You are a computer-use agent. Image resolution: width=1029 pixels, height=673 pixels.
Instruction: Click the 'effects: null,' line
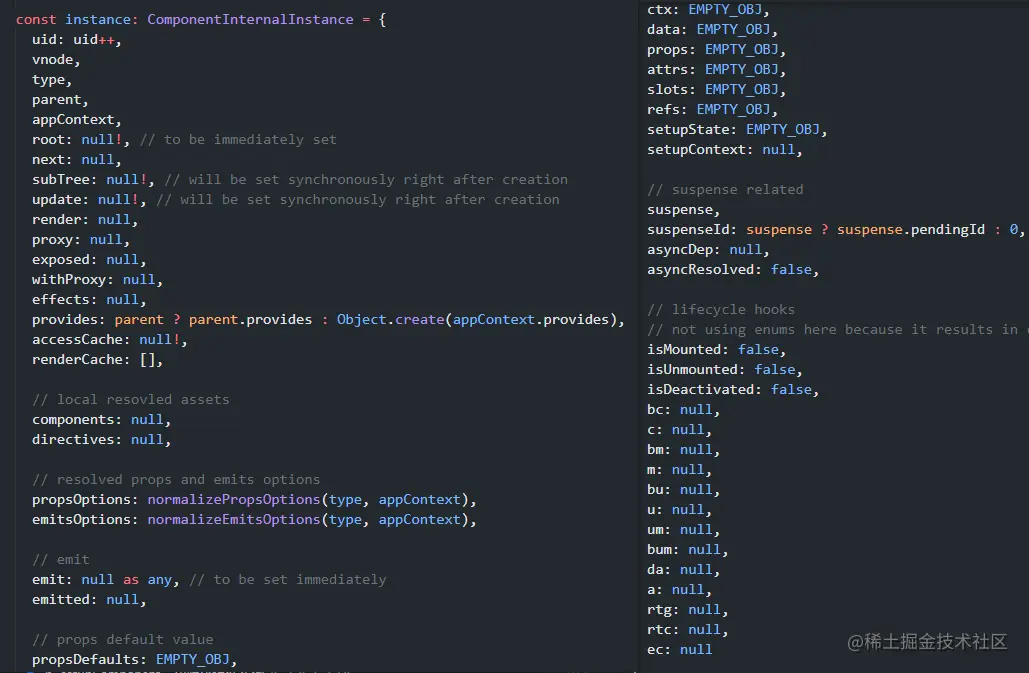coord(89,300)
